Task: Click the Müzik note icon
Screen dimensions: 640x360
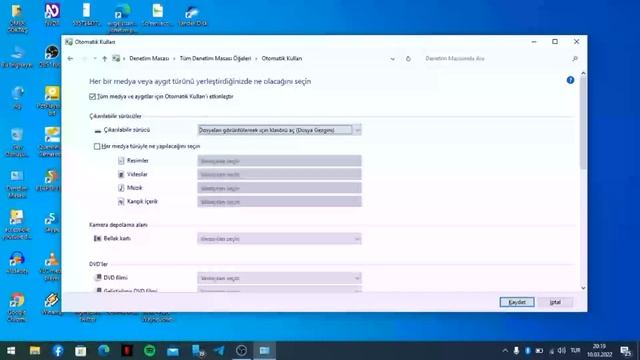Action: tap(121, 188)
